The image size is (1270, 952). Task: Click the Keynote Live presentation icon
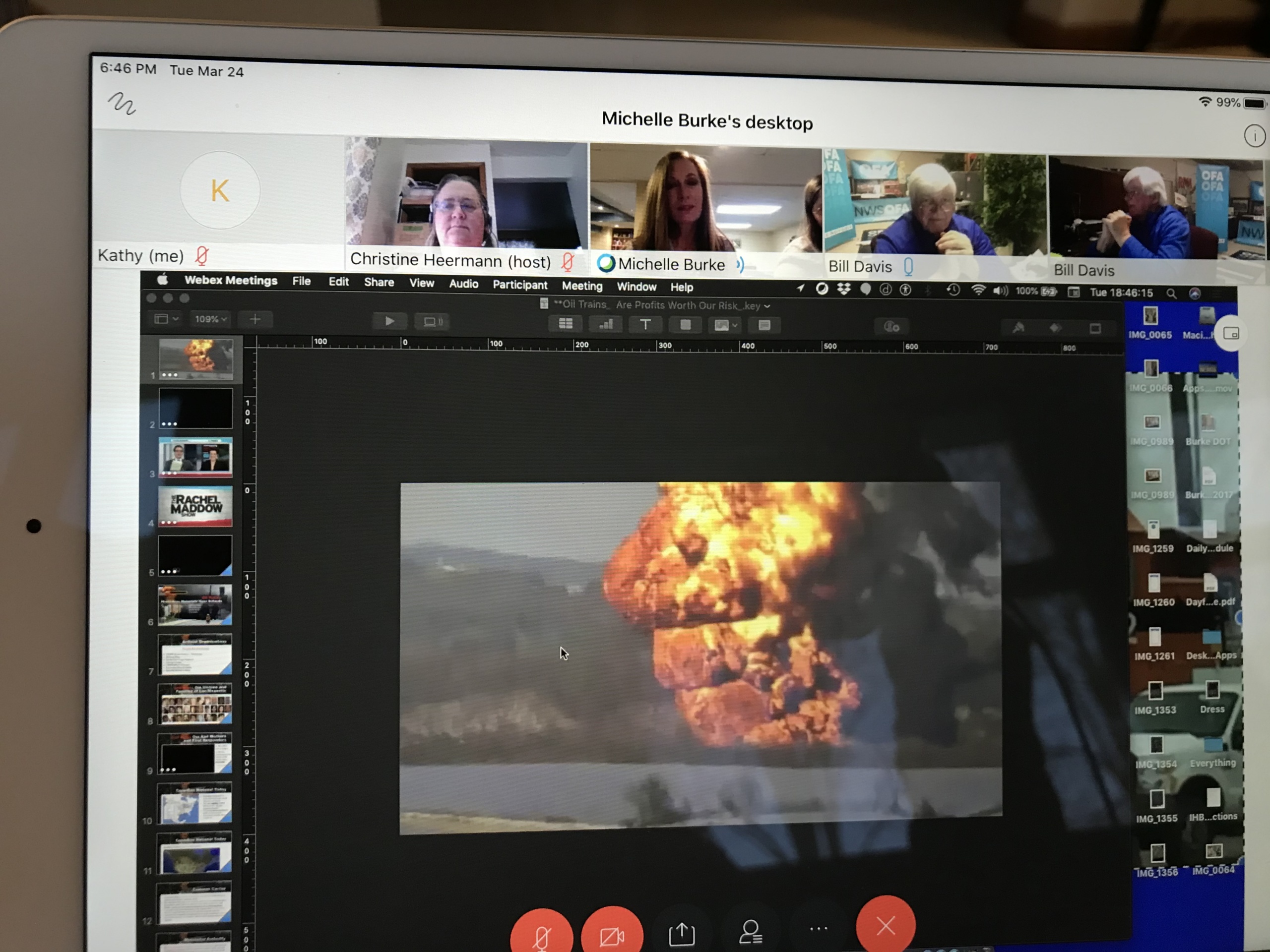point(432,321)
